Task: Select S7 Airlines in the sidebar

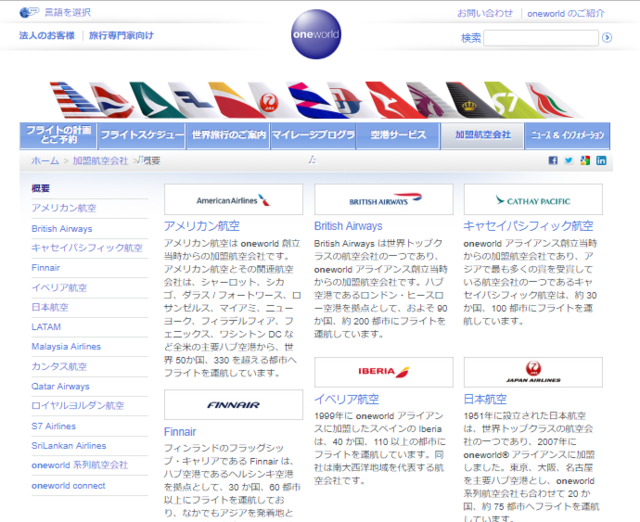Action: 53,426
